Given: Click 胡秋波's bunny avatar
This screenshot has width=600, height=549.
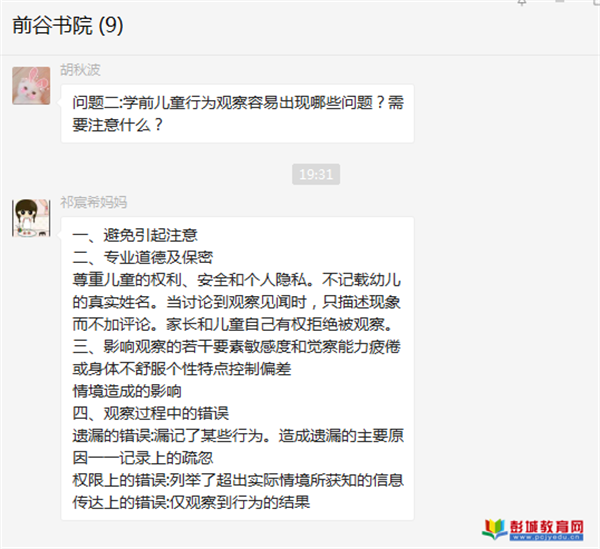Looking at the screenshot, I should (31, 86).
